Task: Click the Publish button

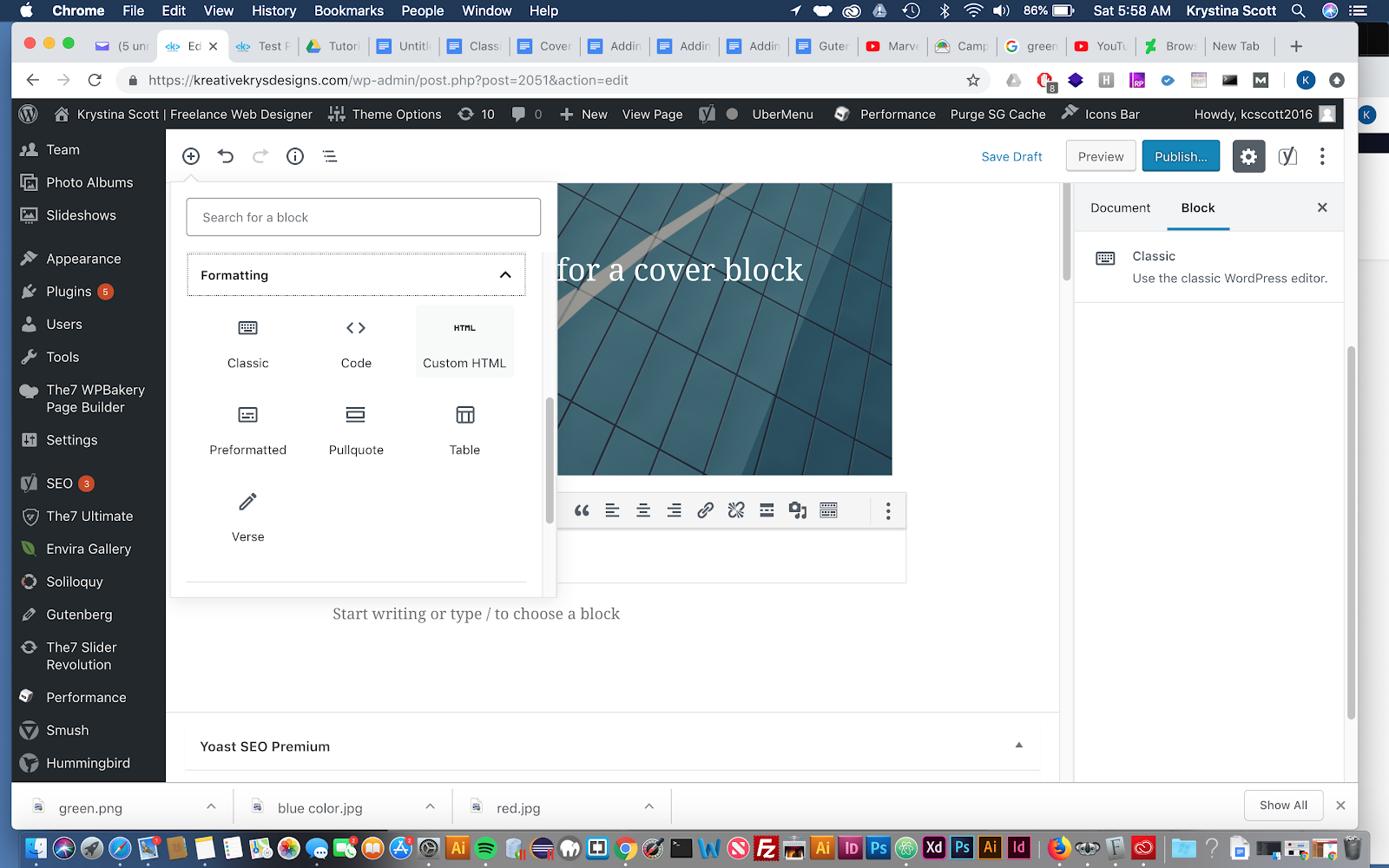Action: [x=1181, y=156]
